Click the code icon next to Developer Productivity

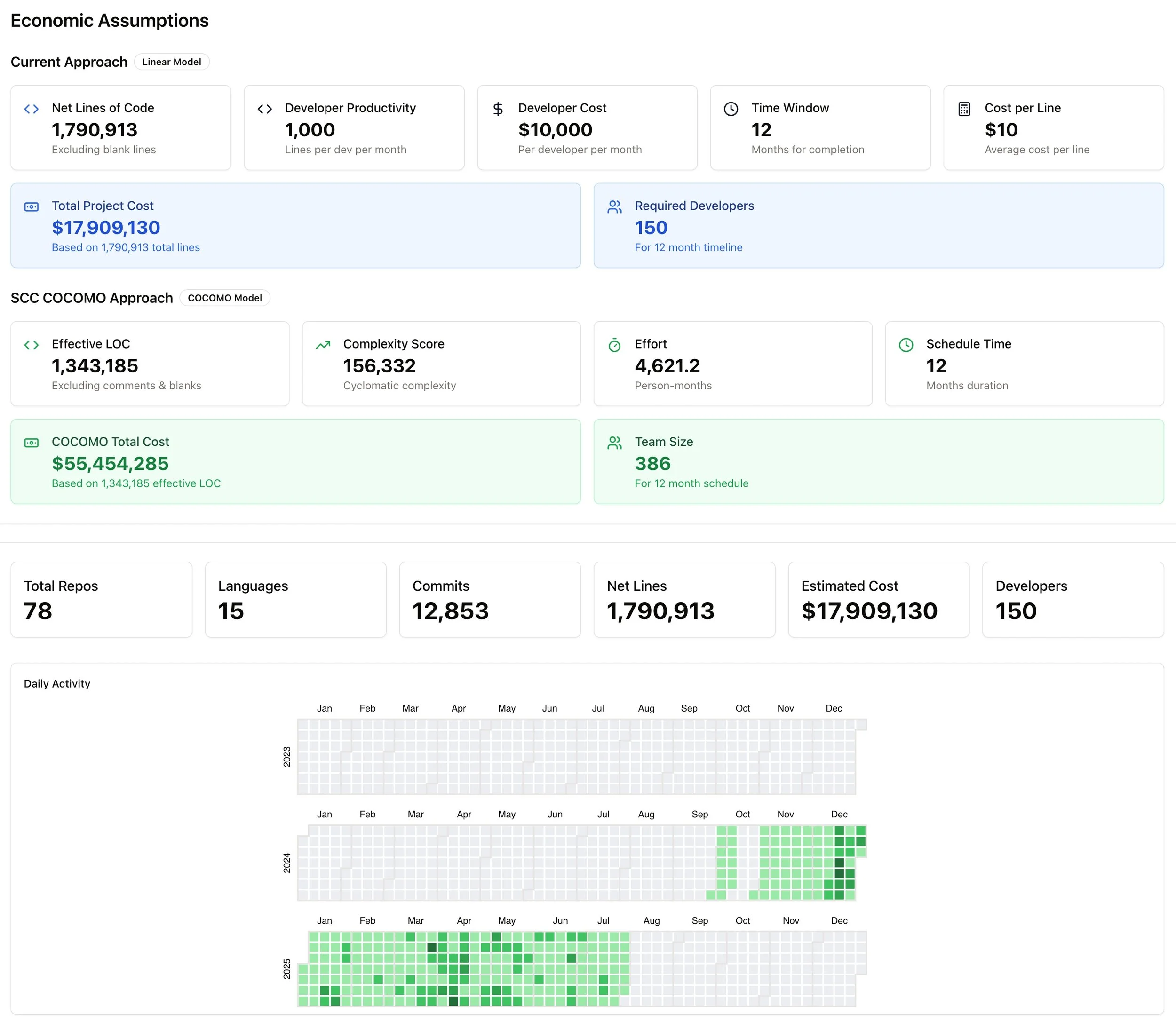pyautogui.click(x=265, y=109)
